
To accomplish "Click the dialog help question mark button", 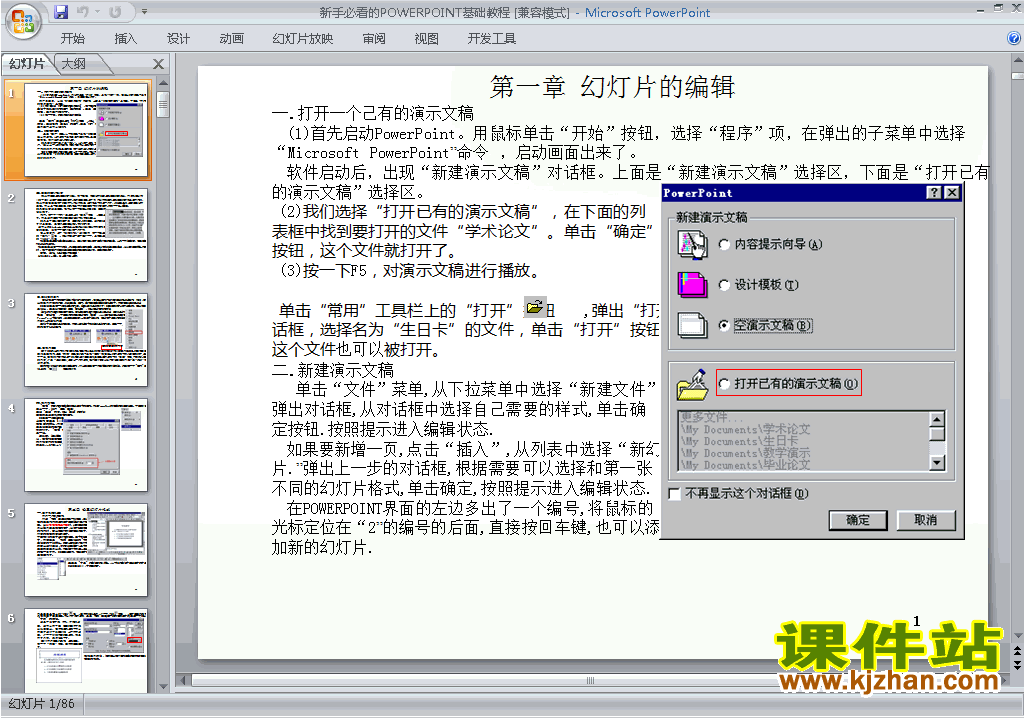I will click(x=935, y=193).
